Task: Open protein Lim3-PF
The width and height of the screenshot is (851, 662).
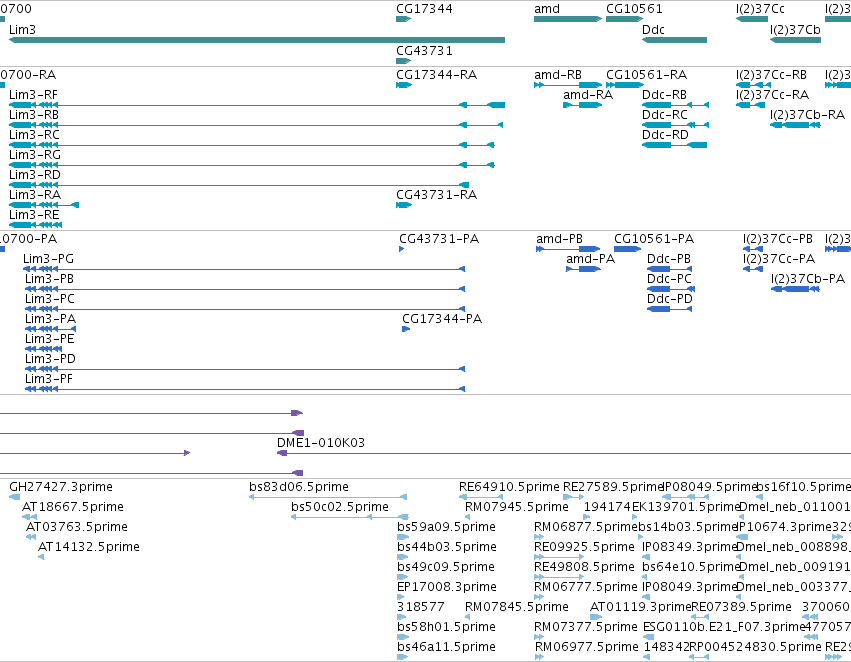Action: 245,389
